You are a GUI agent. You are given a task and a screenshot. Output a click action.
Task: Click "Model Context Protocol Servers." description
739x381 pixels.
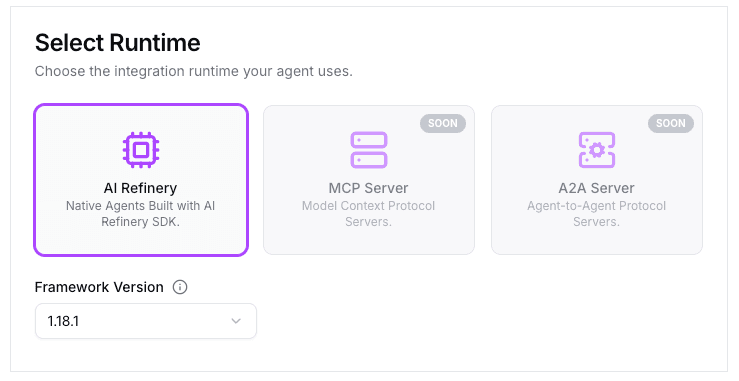tap(369, 214)
